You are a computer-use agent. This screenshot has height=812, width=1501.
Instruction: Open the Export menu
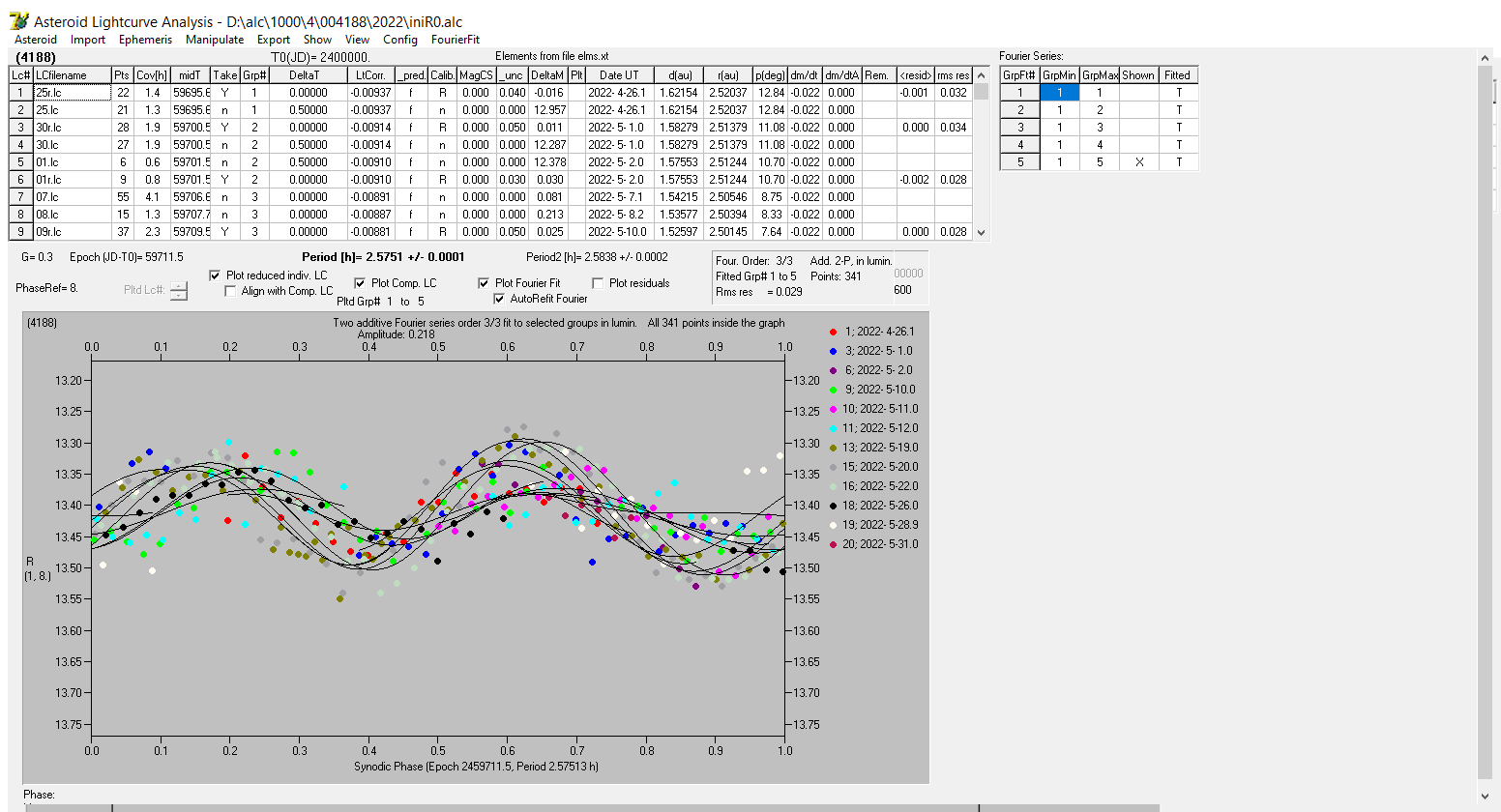coord(274,40)
